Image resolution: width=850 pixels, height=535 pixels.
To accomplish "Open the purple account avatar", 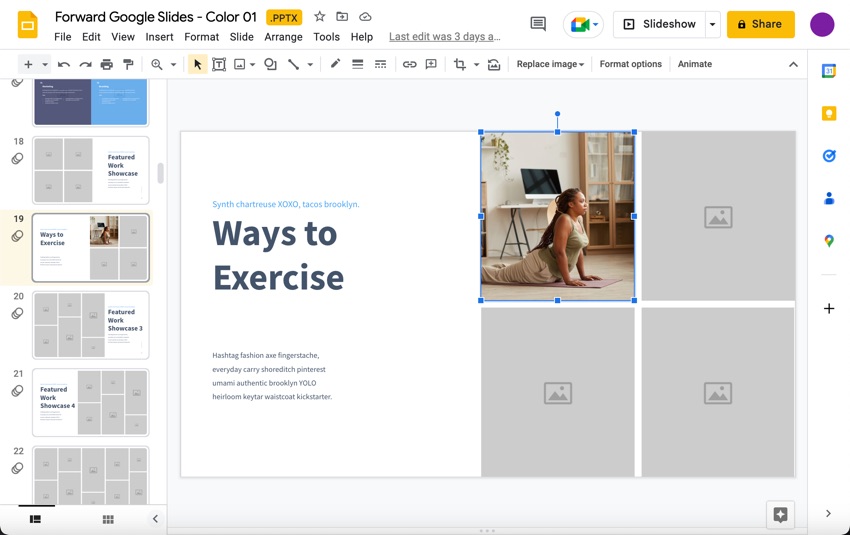I will pyautogui.click(x=822, y=24).
